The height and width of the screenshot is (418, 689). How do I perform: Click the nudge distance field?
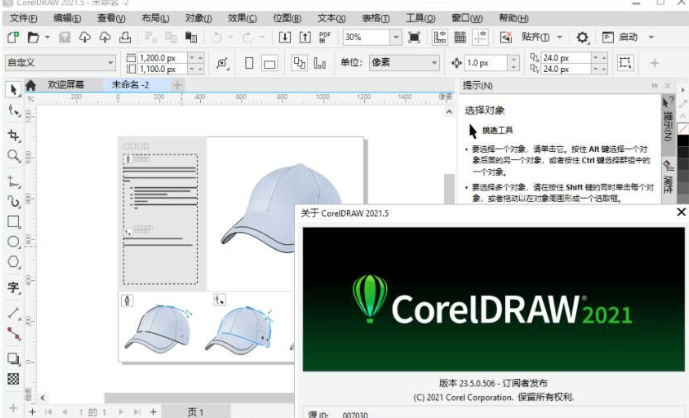click(486, 63)
